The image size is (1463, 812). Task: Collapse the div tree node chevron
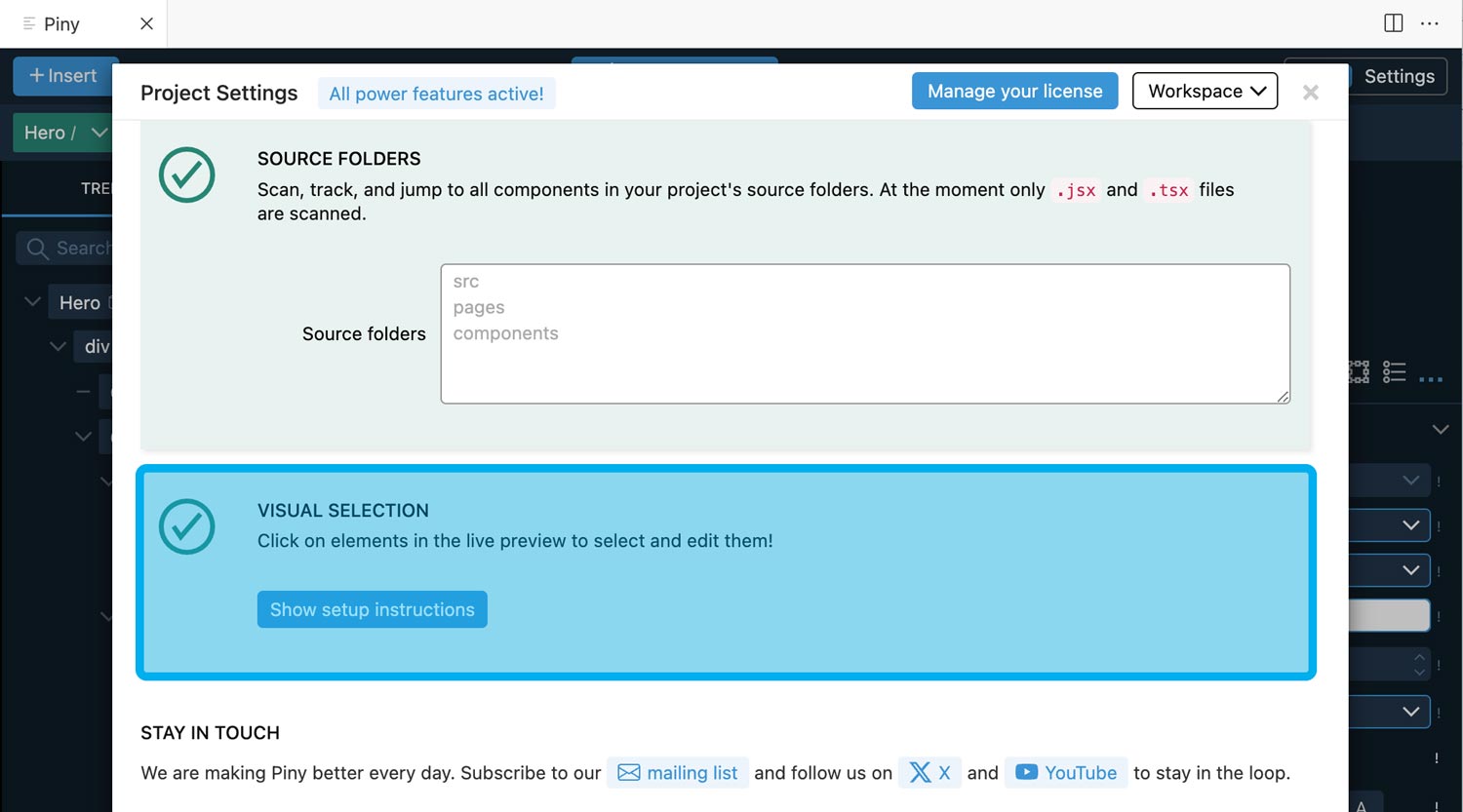pos(58,346)
